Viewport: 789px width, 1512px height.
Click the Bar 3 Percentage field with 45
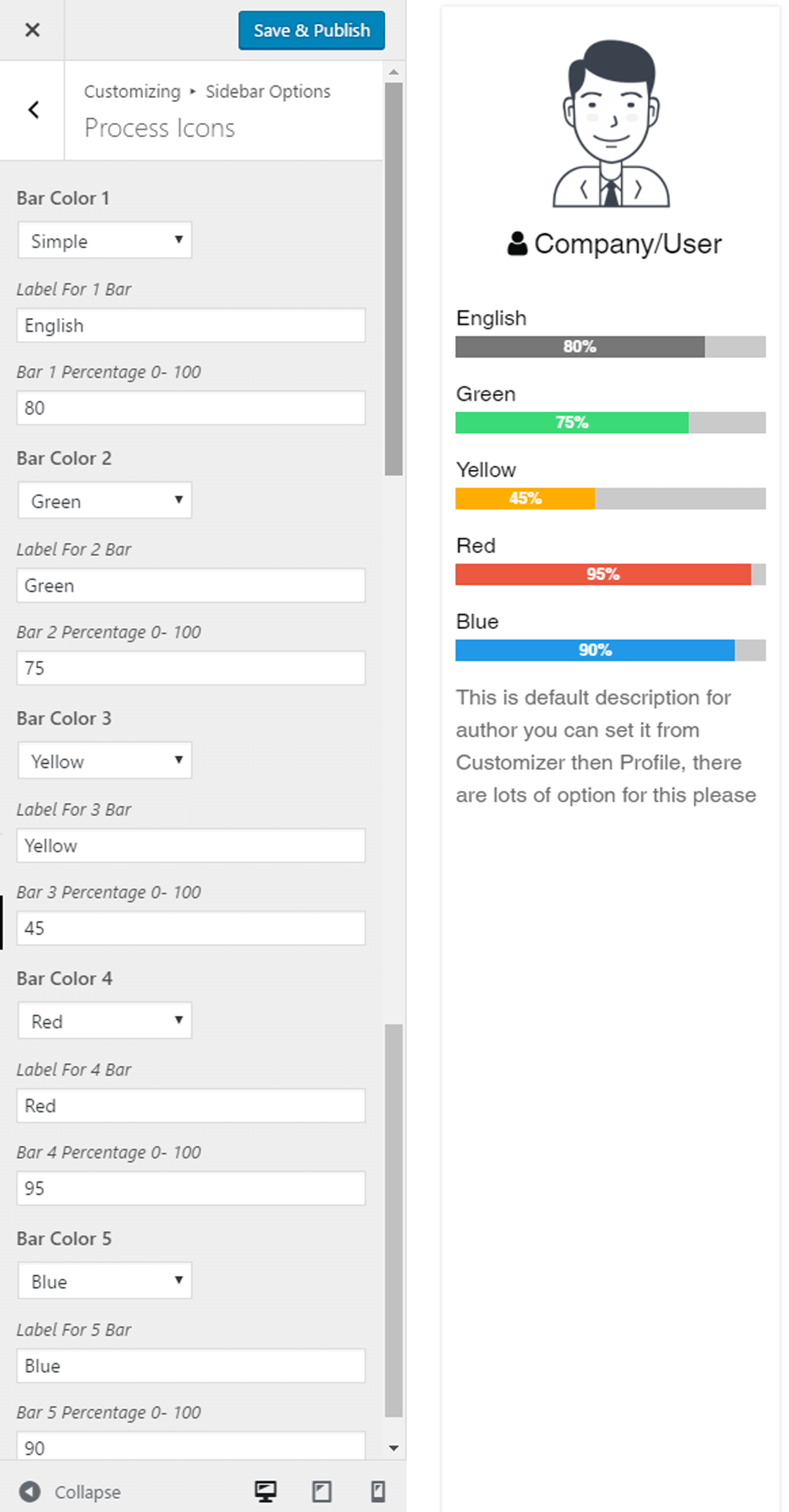[x=191, y=928]
